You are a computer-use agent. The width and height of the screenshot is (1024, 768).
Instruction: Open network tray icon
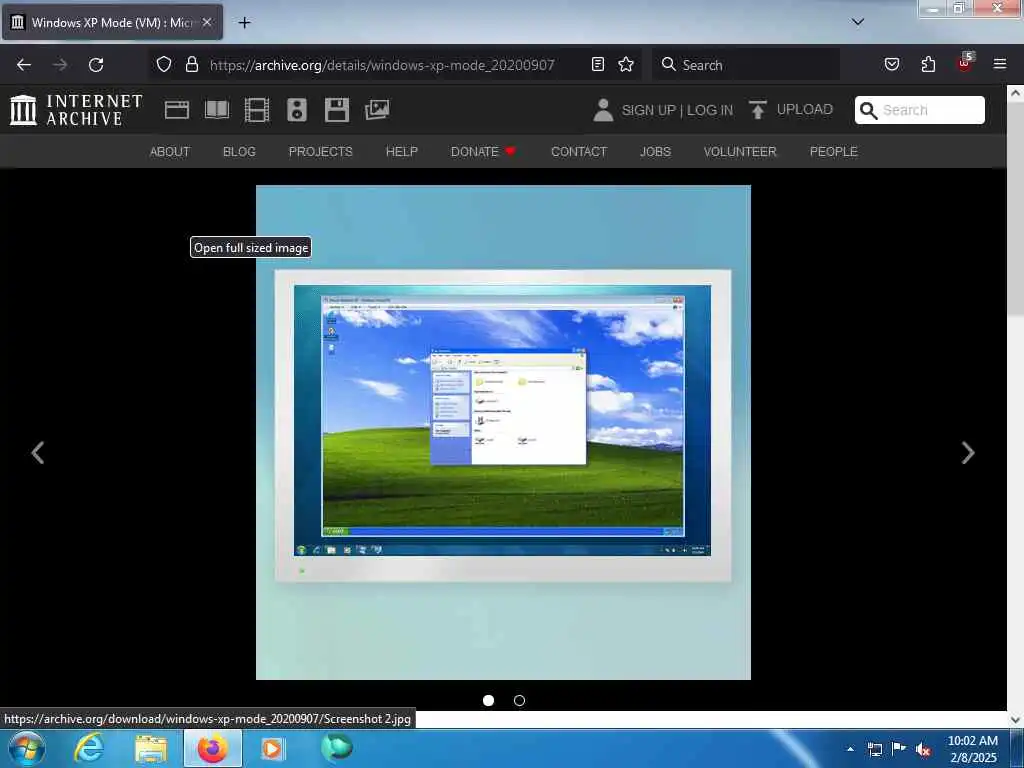click(x=874, y=750)
